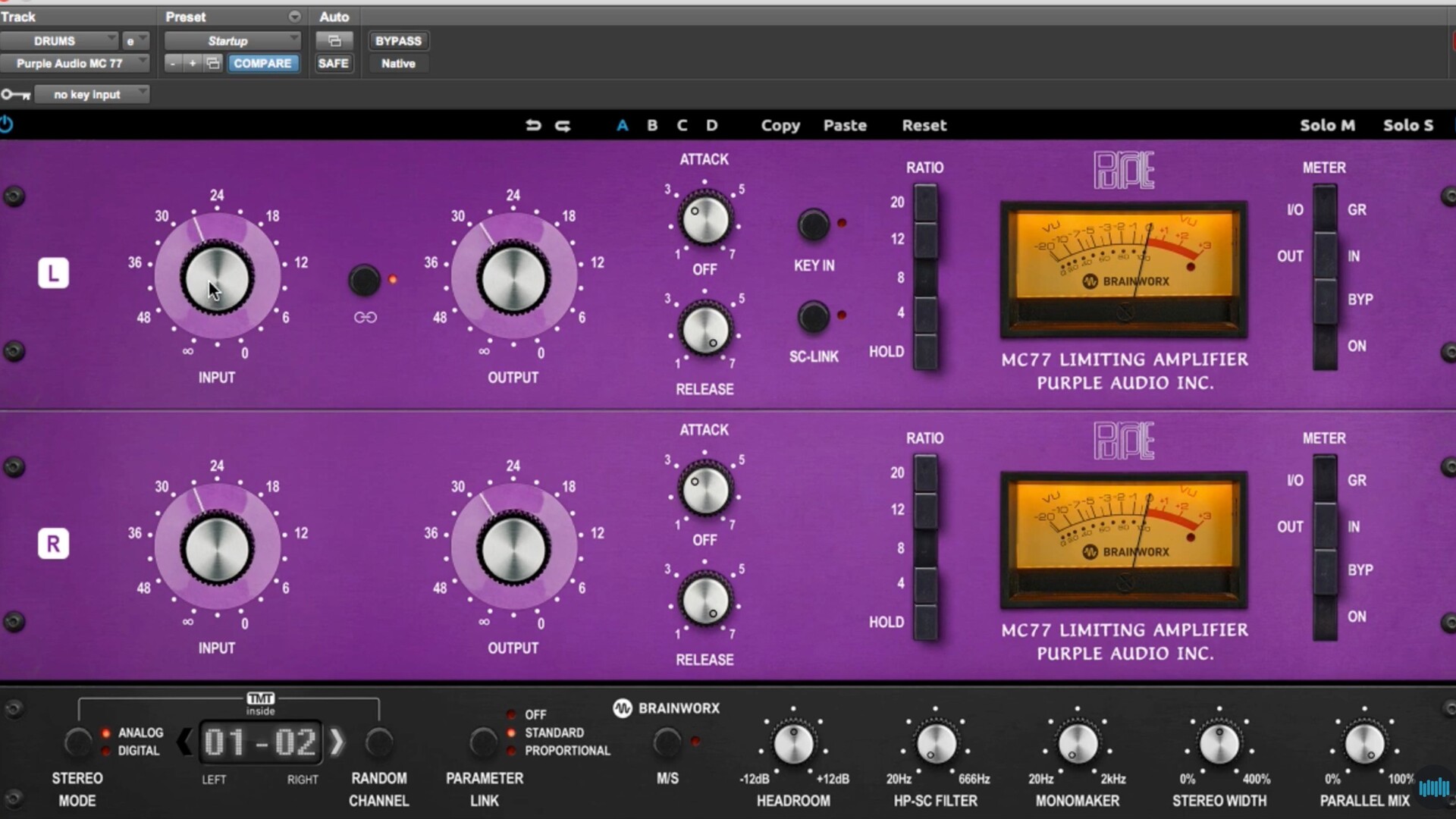Select left meter GR button

(1325, 209)
